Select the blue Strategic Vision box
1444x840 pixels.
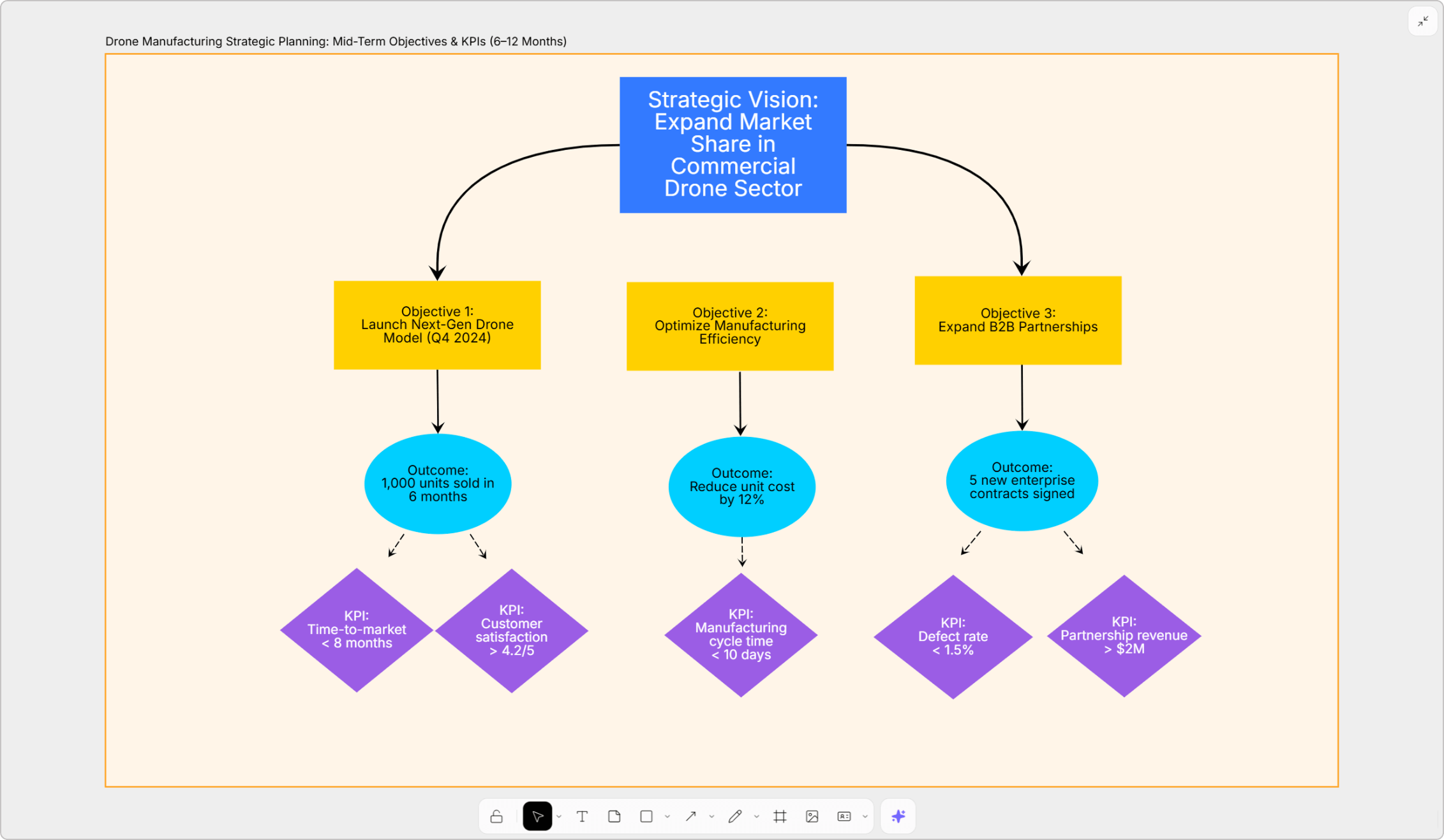tap(733, 145)
